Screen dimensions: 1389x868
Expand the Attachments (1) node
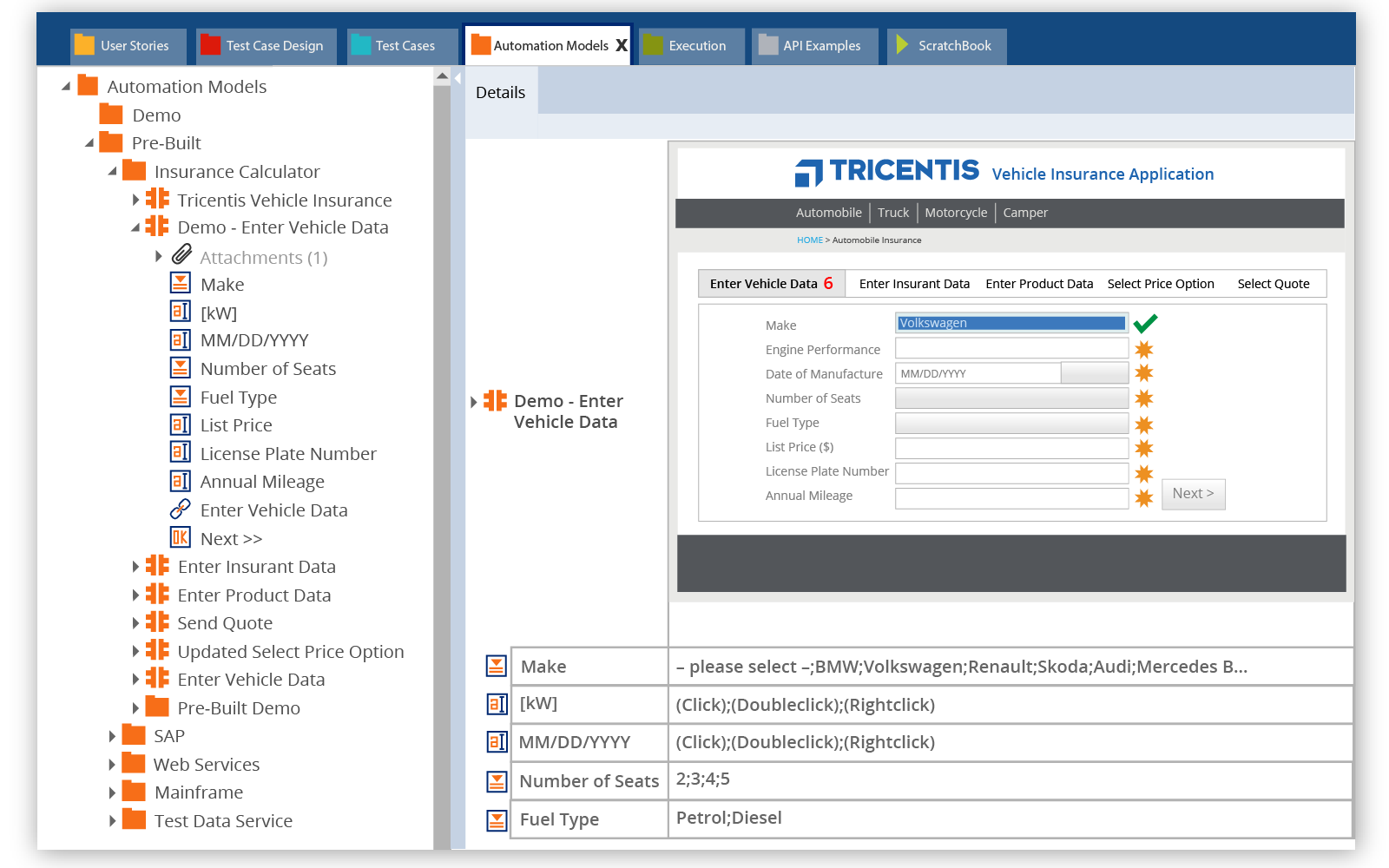[x=158, y=256]
